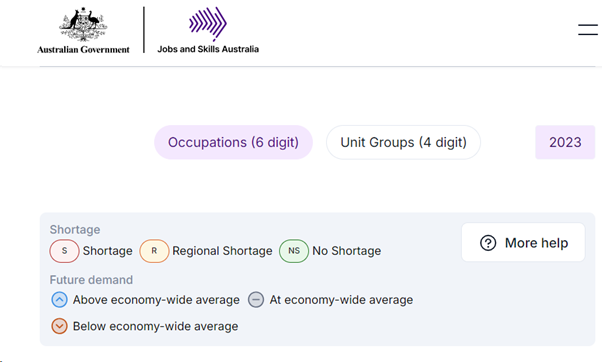Open the hamburger navigation menu

click(x=588, y=30)
